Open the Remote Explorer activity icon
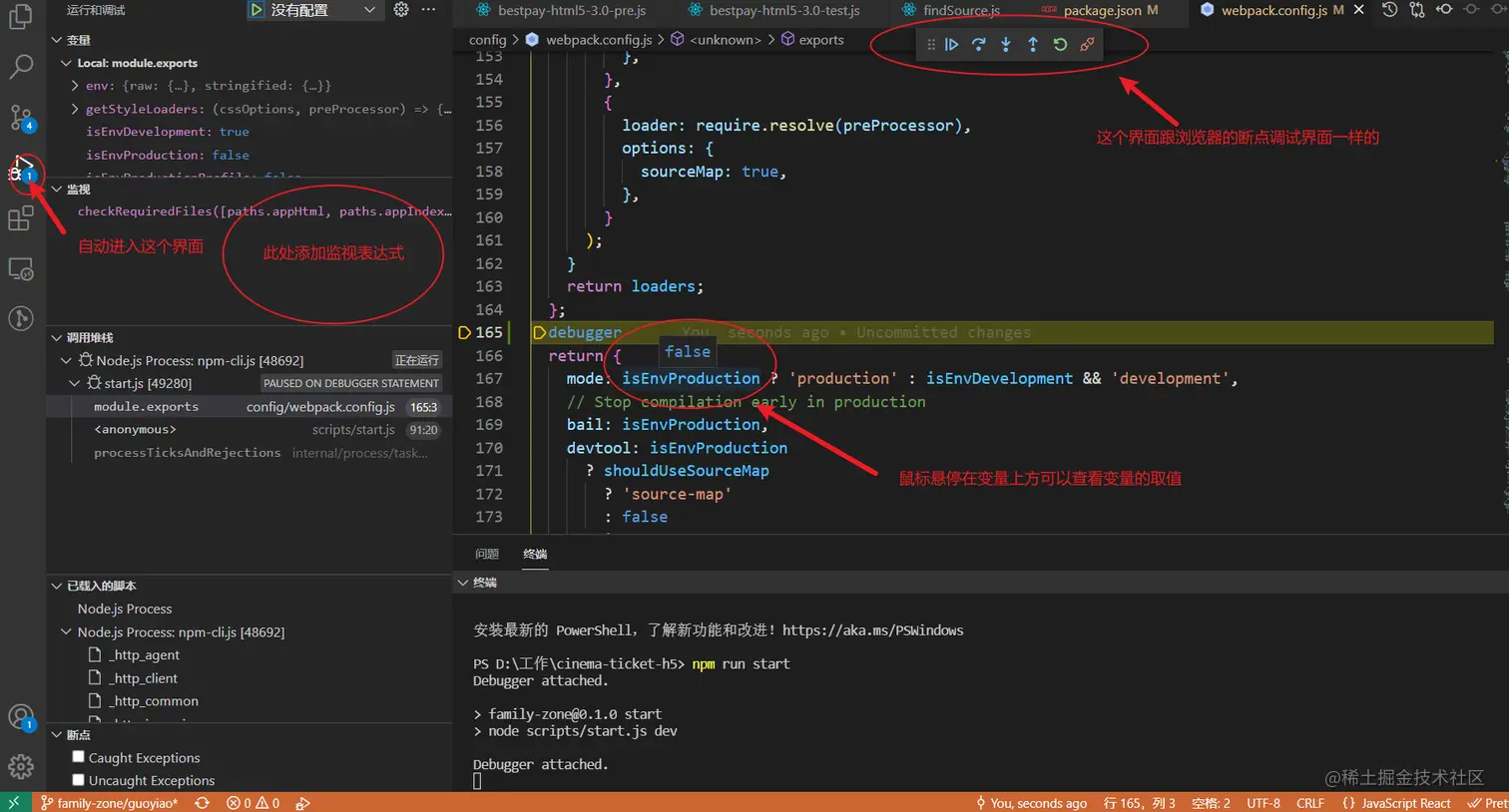The width and height of the screenshot is (1509, 812). pos(21,268)
